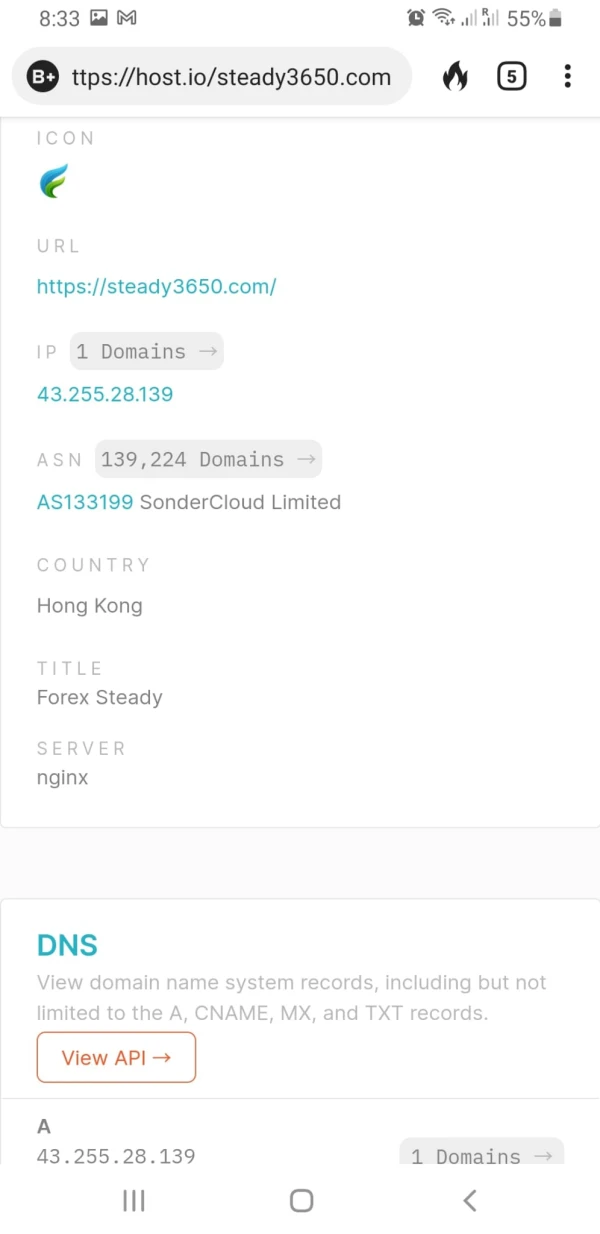Open the browser three-dot menu
This screenshot has width=600, height=1234.
point(567,76)
